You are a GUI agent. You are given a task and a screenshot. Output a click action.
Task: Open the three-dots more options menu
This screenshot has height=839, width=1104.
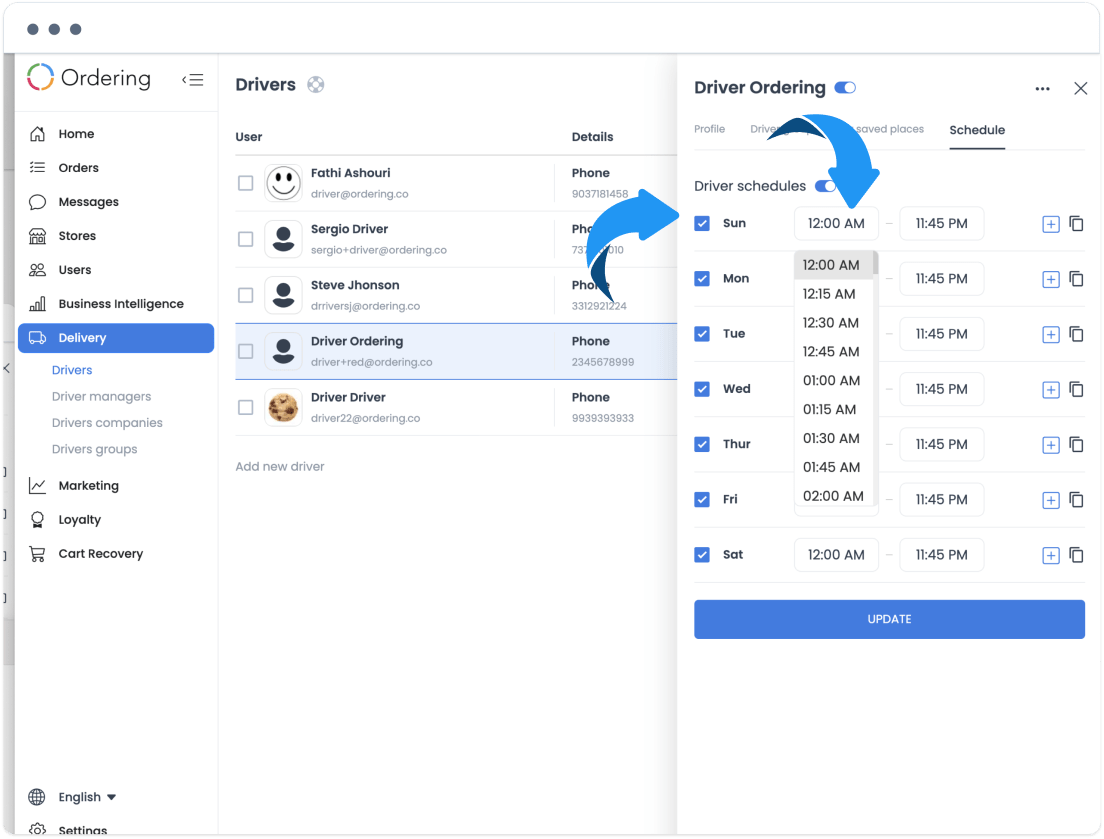tap(1043, 89)
